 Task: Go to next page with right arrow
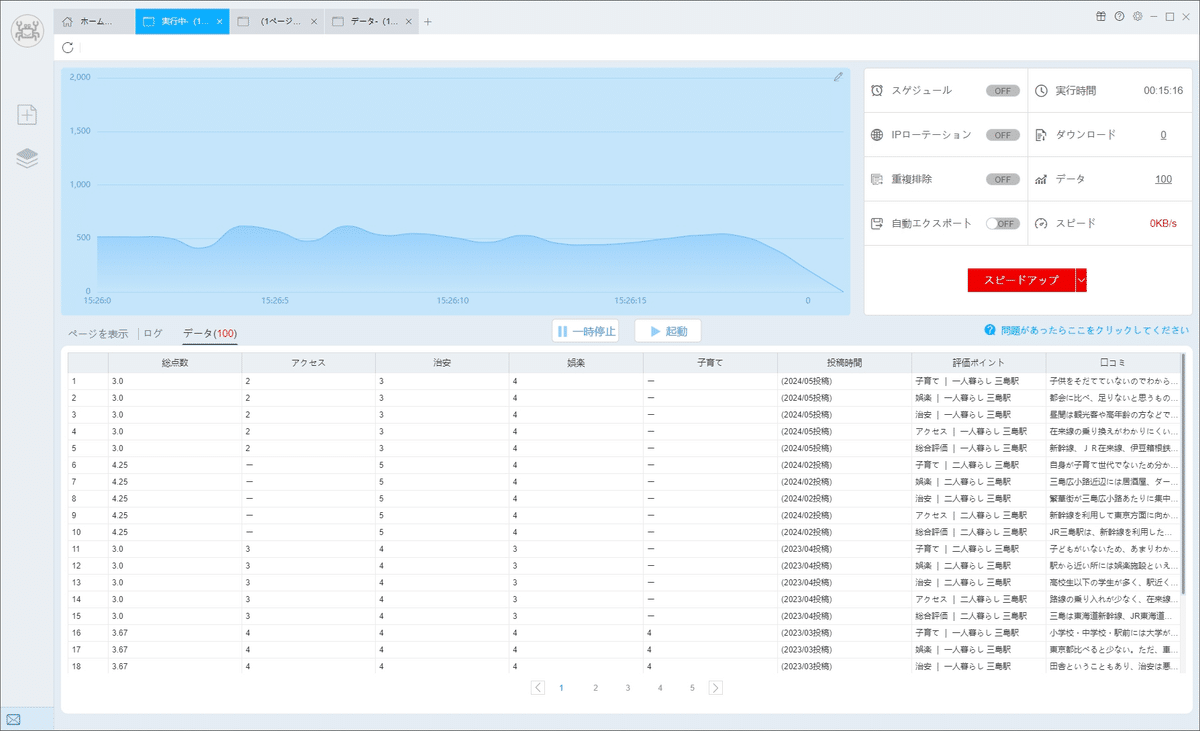click(x=716, y=687)
